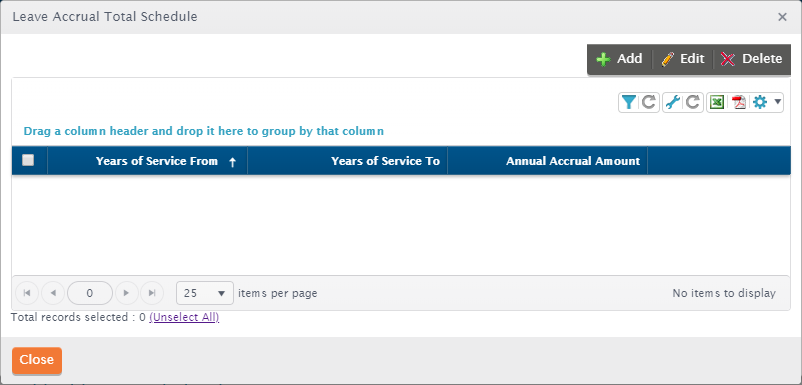802x385 pixels.
Task: Expand the arrow next to gear icon
Action: [x=777, y=102]
